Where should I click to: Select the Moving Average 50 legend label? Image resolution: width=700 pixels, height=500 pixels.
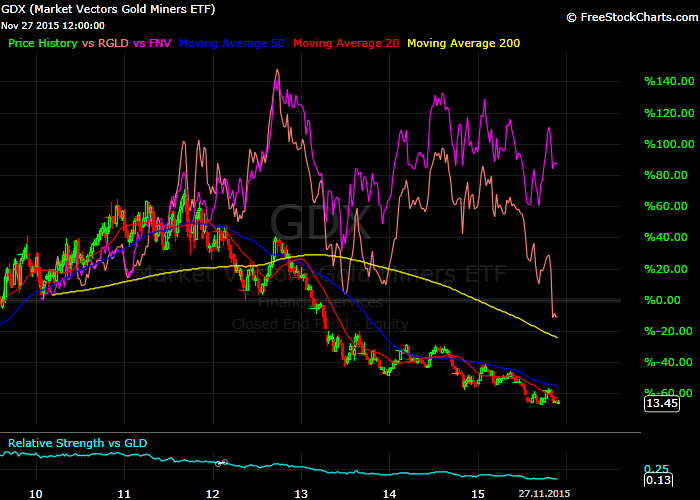pos(232,43)
